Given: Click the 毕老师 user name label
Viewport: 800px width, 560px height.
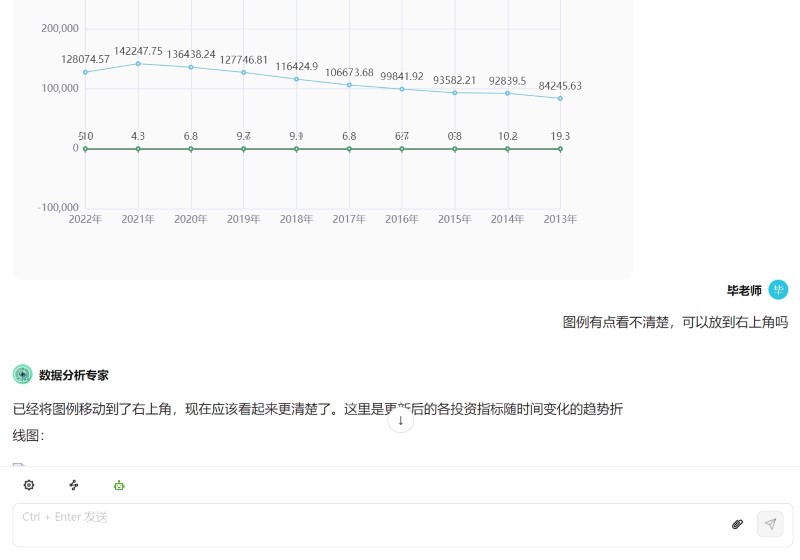Looking at the screenshot, I should point(744,291).
